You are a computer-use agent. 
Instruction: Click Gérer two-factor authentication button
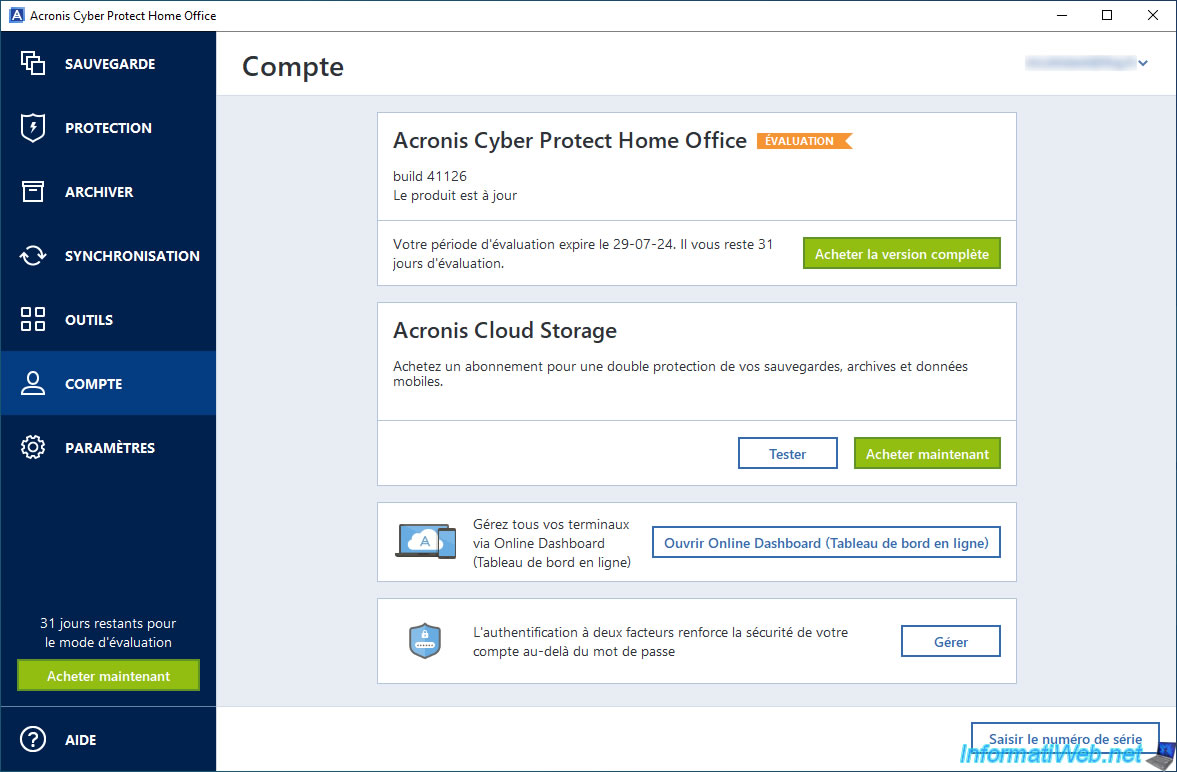950,641
